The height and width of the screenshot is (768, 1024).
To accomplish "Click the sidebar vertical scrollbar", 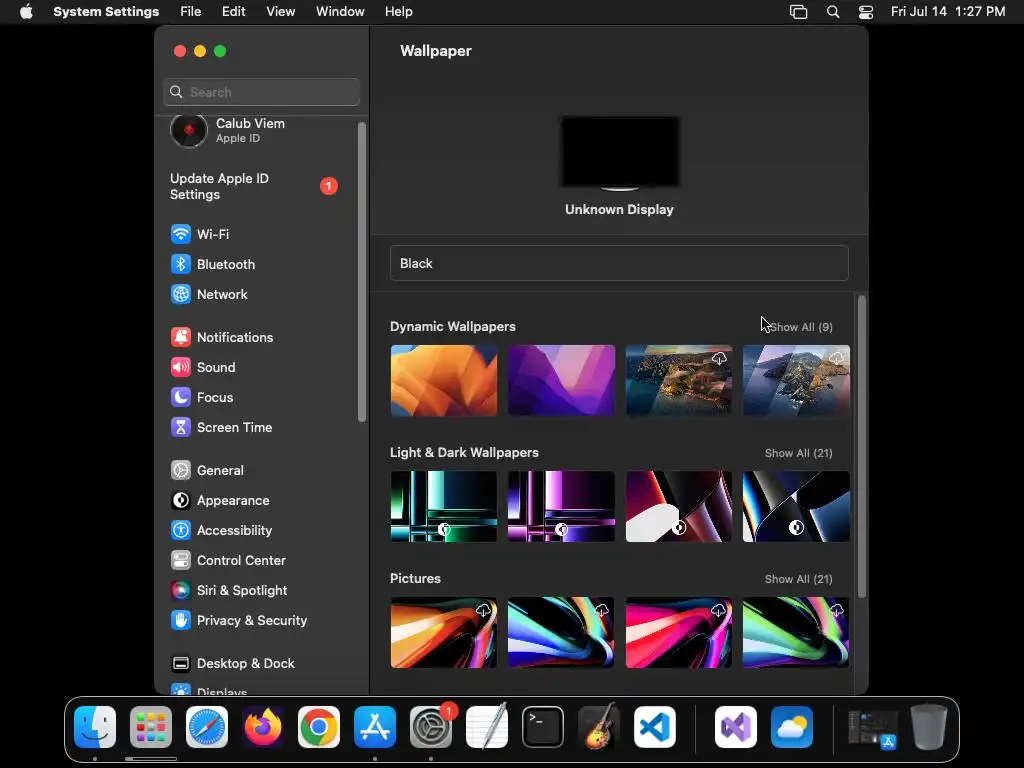I will pyautogui.click(x=362, y=272).
